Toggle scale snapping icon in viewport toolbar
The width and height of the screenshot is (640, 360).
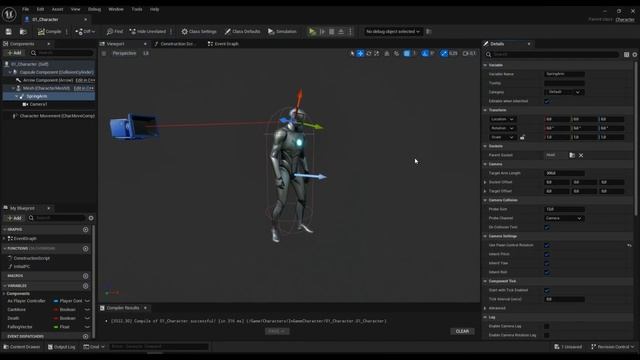pyautogui.click(x=444, y=53)
